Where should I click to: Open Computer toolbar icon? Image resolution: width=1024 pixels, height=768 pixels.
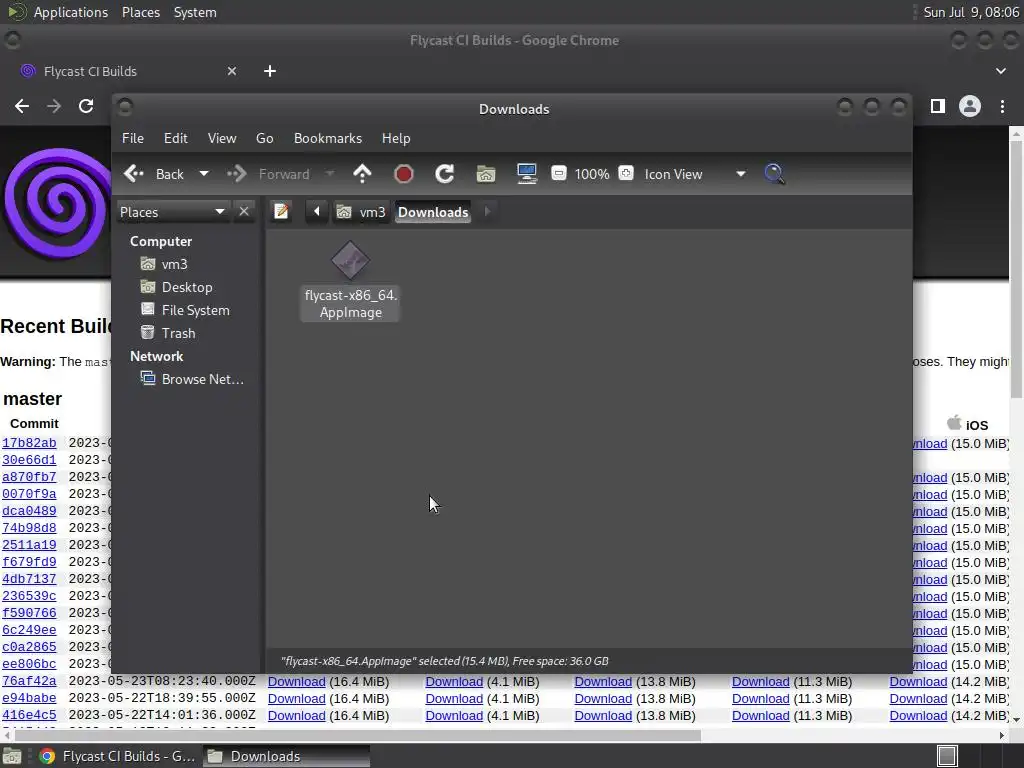point(527,174)
